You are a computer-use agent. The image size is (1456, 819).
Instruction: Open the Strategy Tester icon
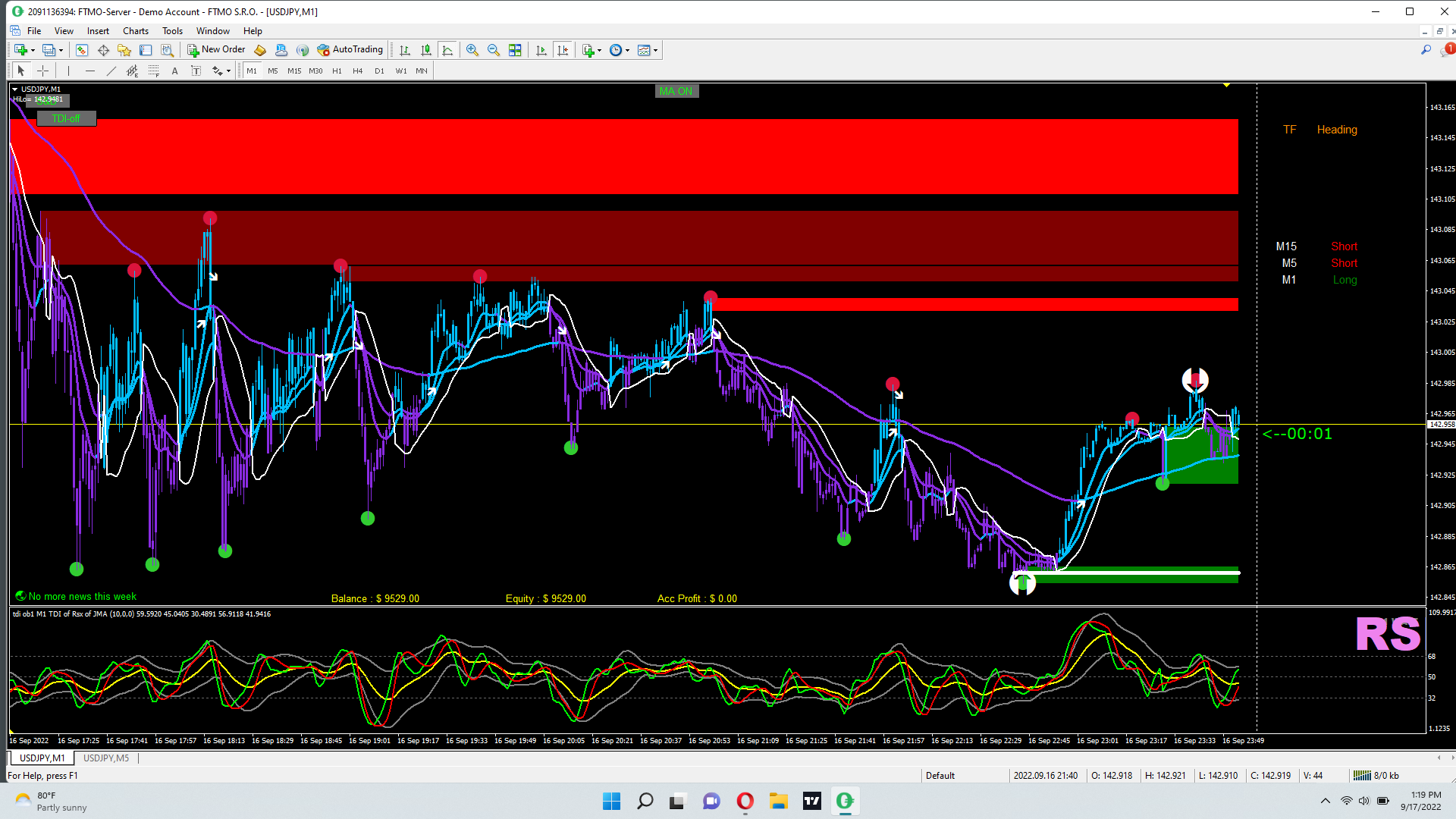168,50
